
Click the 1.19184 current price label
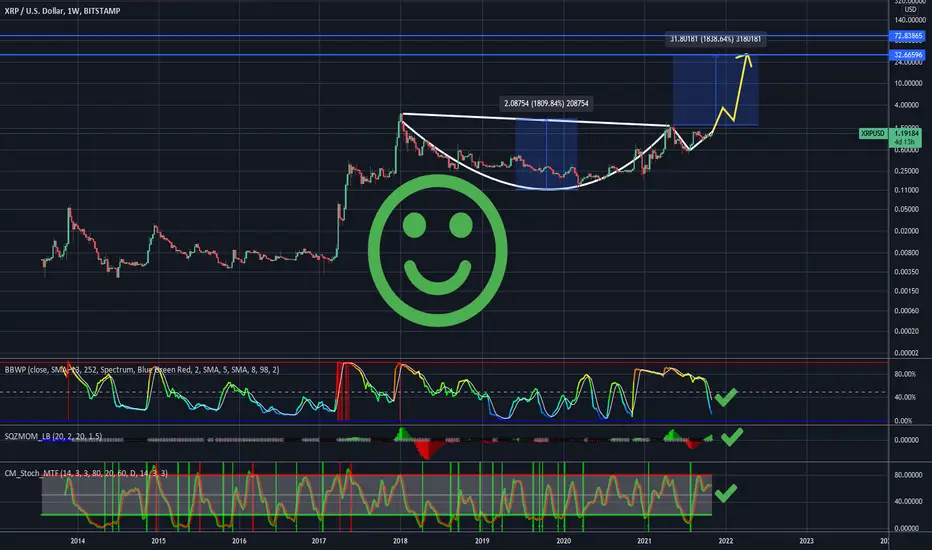[x=905, y=134]
